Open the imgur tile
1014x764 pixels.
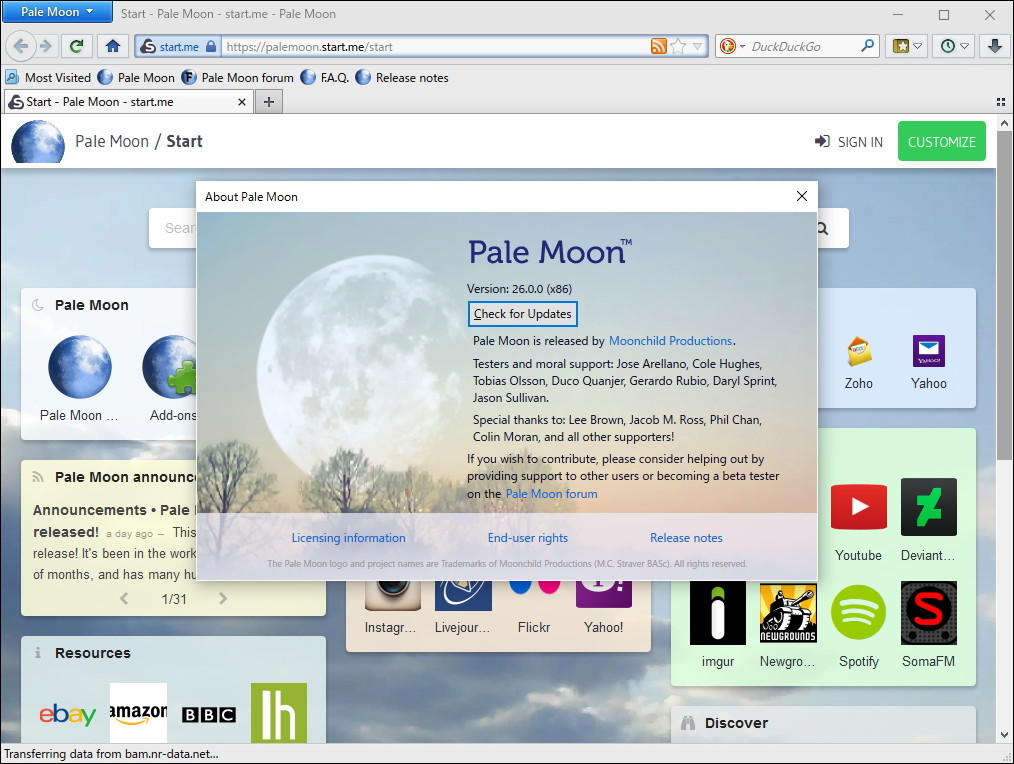tap(717, 613)
